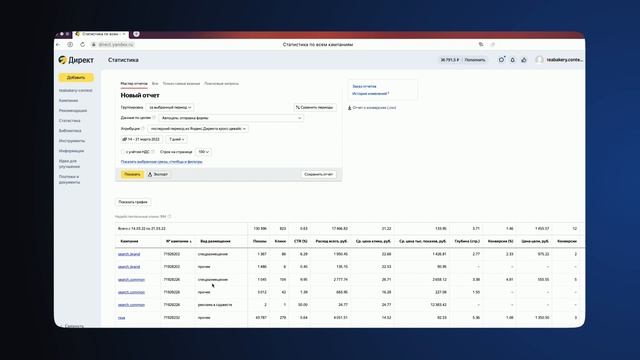Open search_common link in the реклама в соцсетях row
This screenshot has width=640, height=360.
131,305
